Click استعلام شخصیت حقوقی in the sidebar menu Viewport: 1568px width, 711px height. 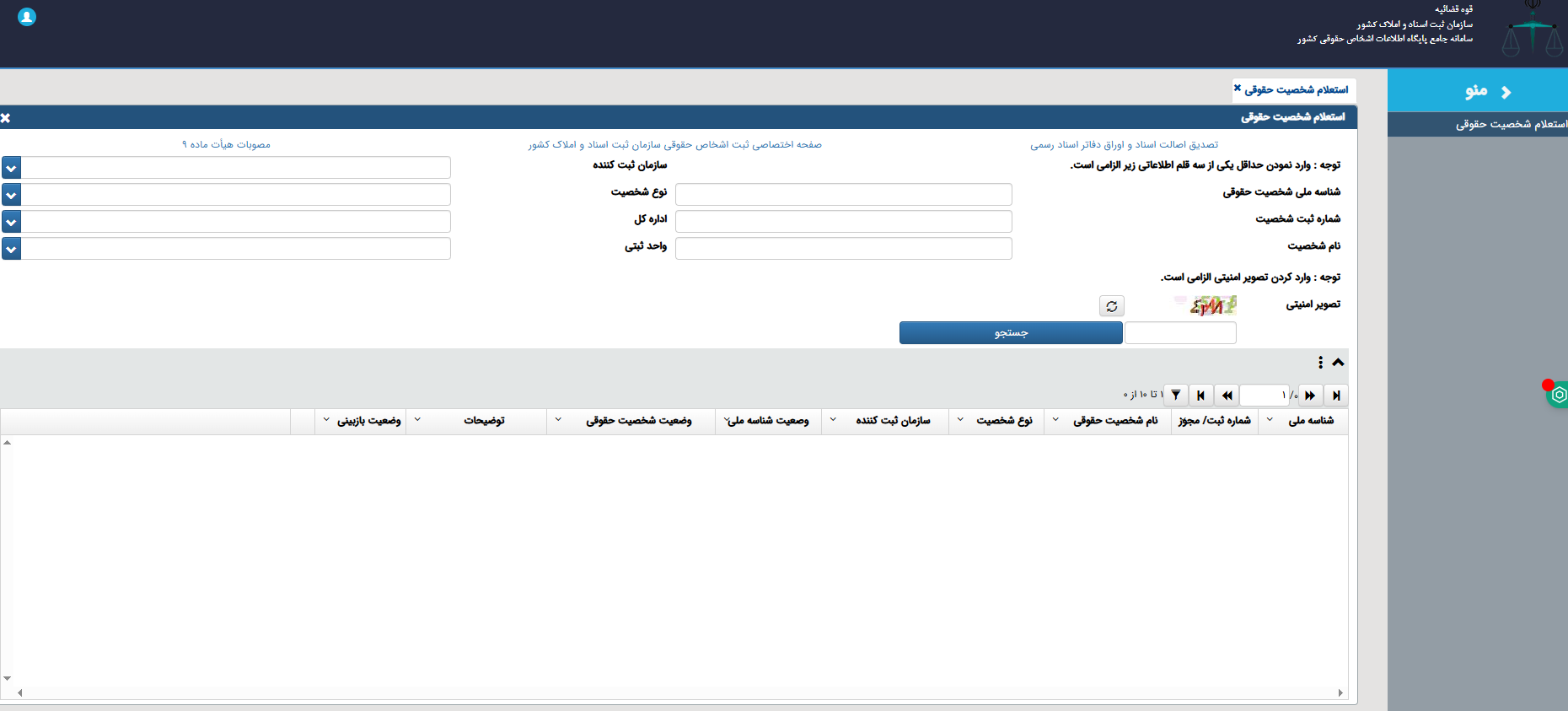[x=1509, y=124]
